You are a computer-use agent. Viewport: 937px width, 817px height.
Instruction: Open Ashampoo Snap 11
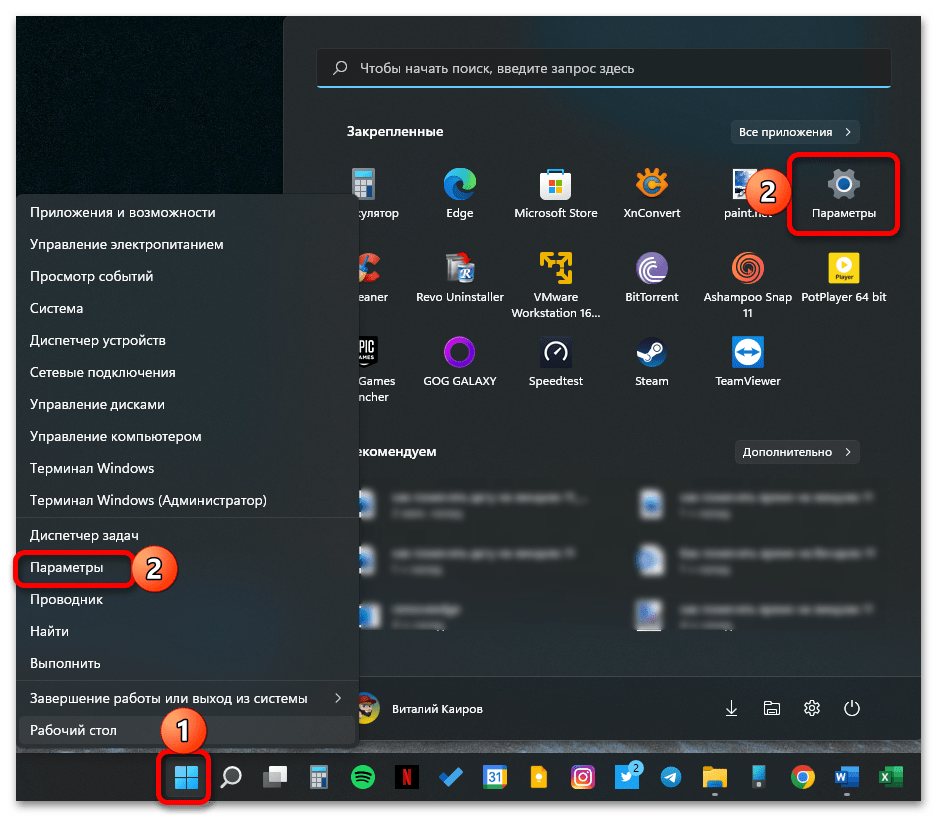[747, 284]
